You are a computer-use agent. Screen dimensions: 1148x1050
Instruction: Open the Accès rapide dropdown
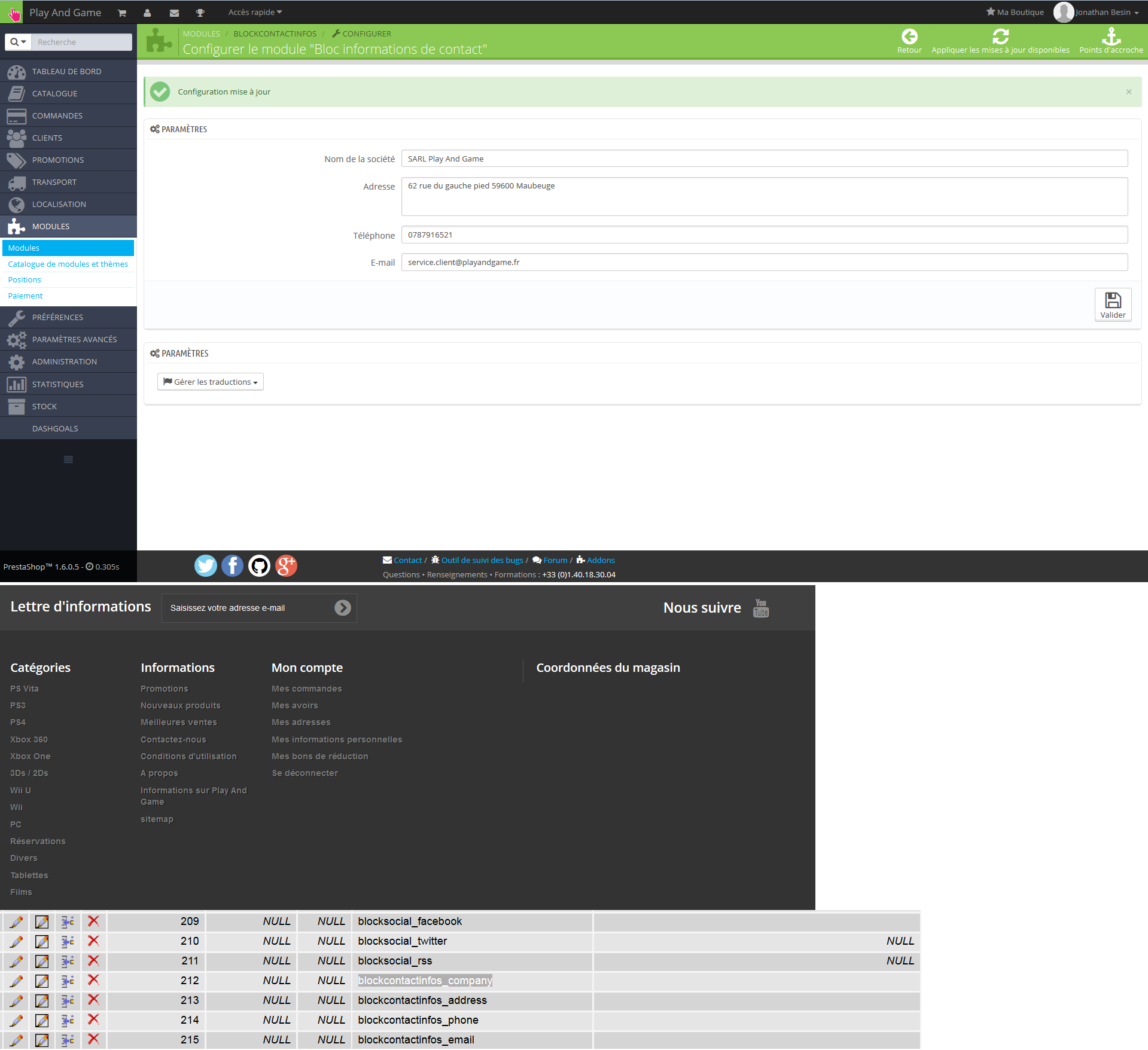255,13
